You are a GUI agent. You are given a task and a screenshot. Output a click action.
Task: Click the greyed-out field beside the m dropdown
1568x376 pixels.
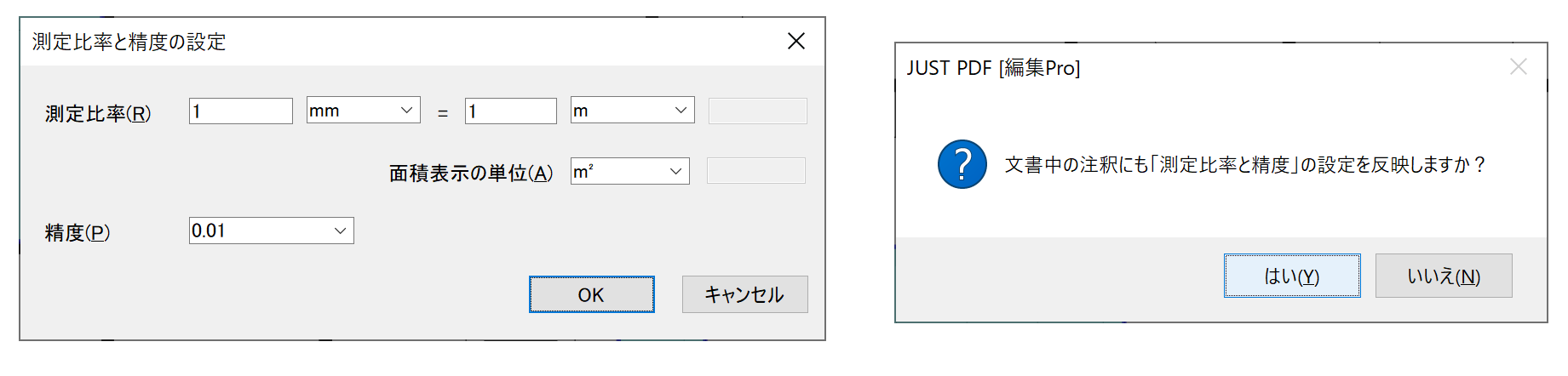click(757, 111)
